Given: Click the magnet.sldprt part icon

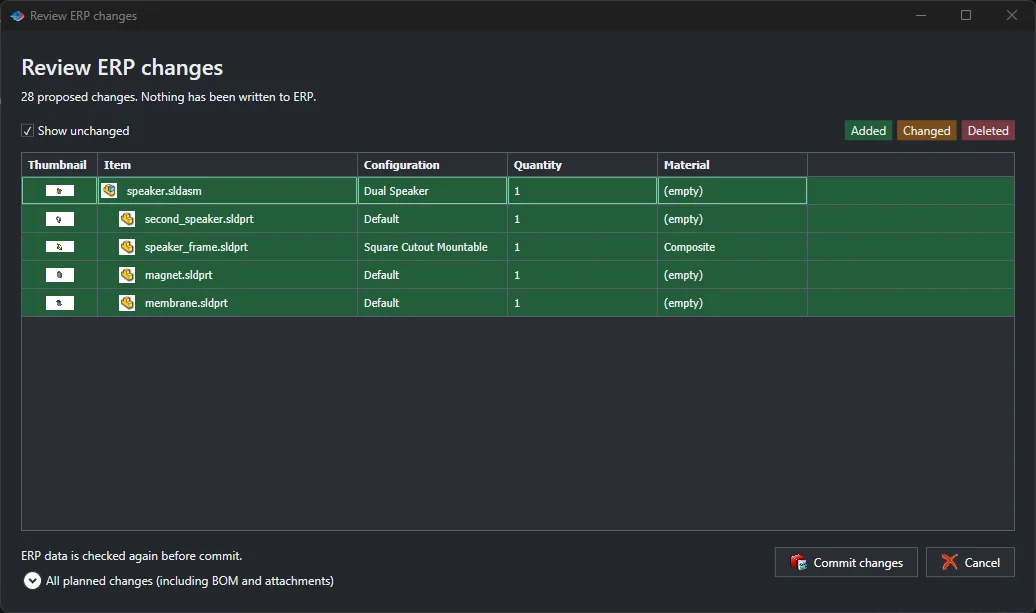Looking at the screenshot, I should pyautogui.click(x=127, y=275).
